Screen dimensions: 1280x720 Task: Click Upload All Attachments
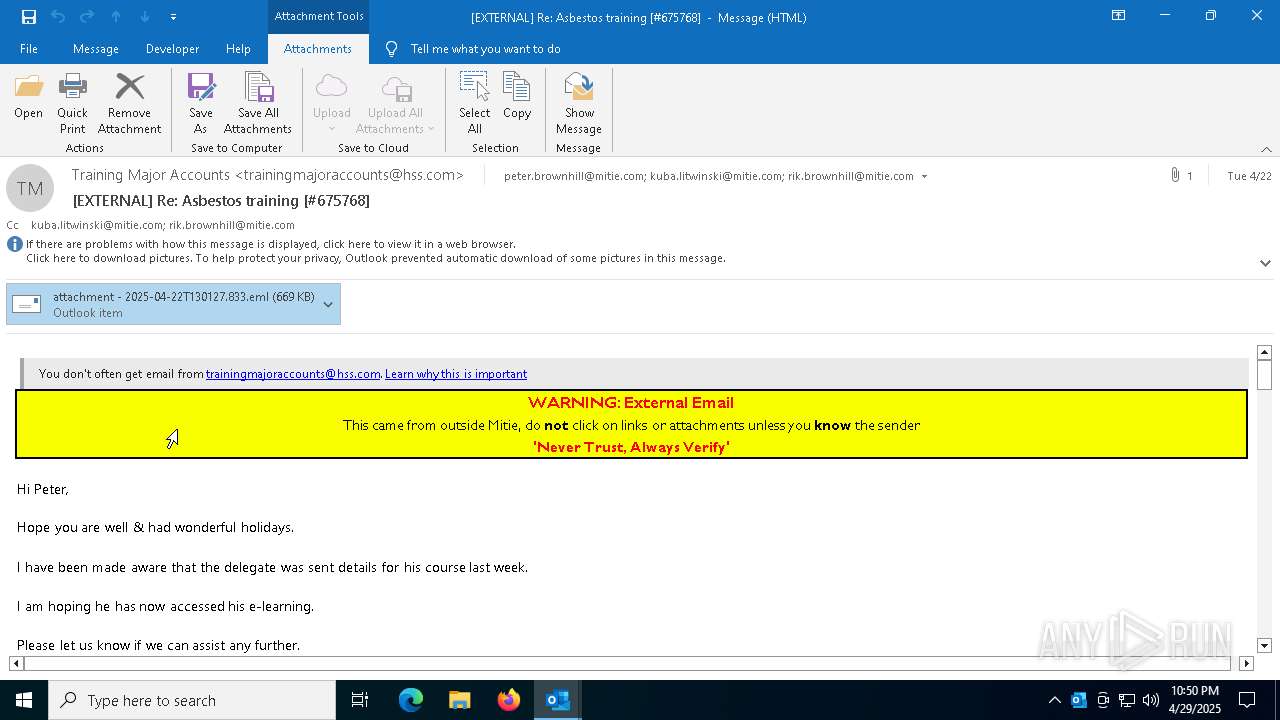point(395,103)
